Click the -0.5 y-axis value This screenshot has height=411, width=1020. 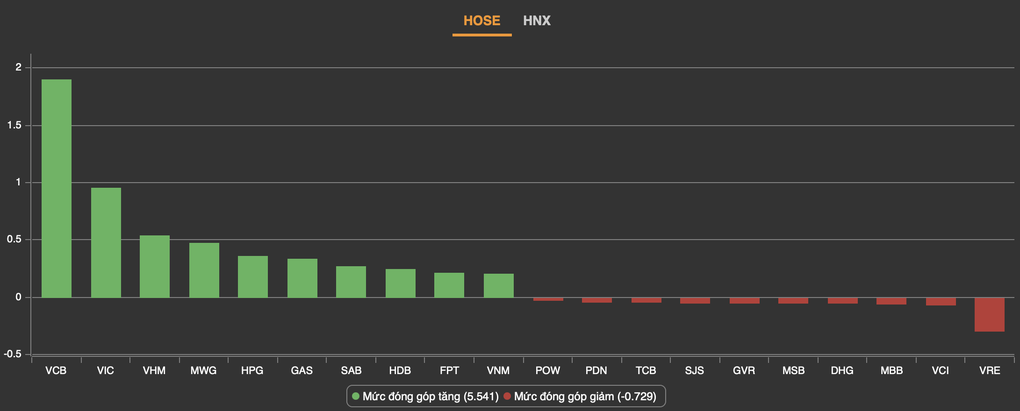tap(13, 354)
